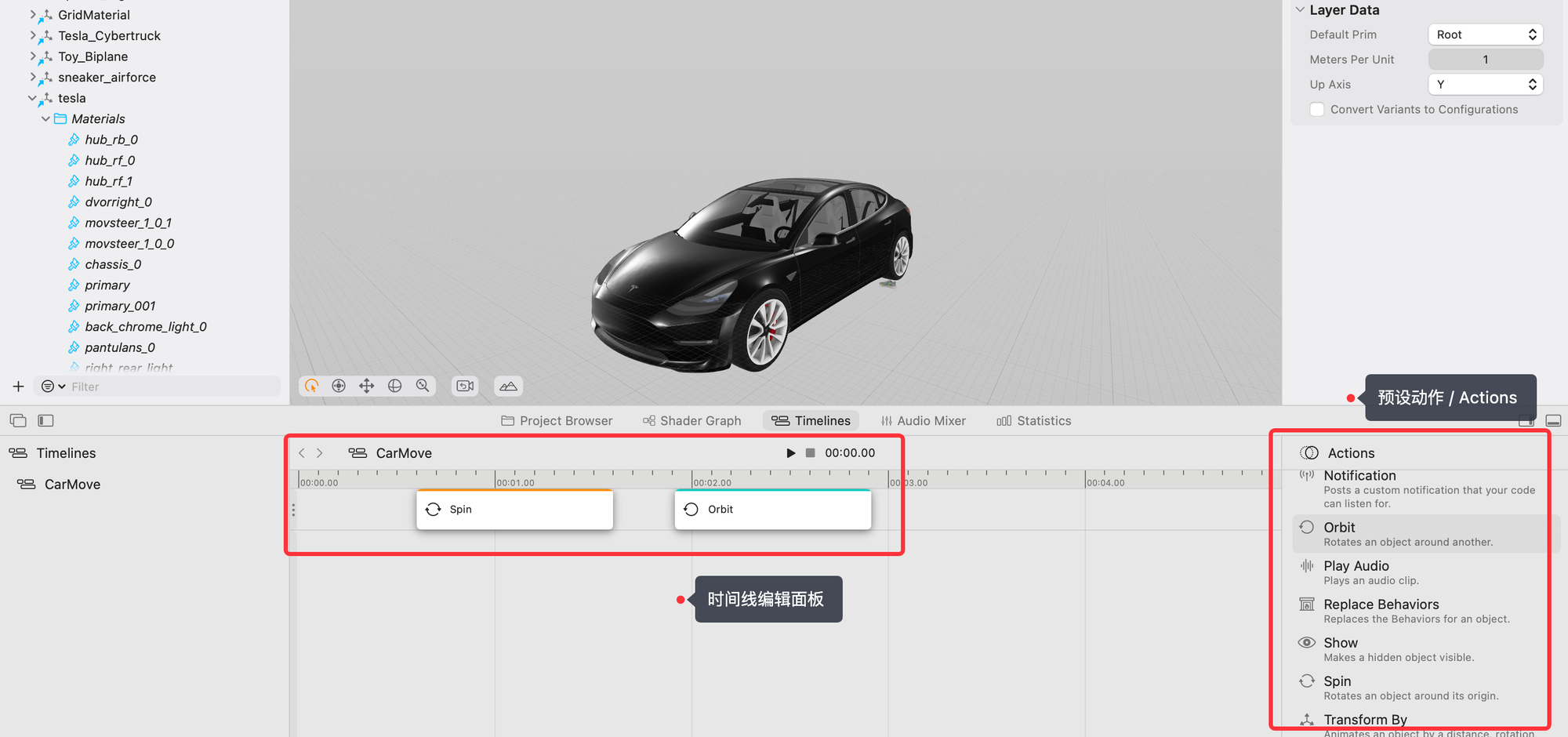The image size is (1568, 737).
Task: Select the arrow selection tool in viewport toolbar
Action: [x=312, y=386]
